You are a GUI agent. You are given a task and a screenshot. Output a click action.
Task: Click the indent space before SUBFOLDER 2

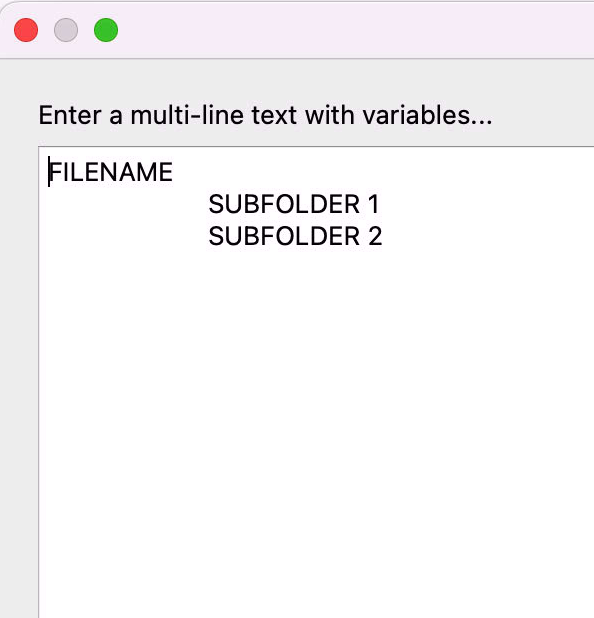click(x=128, y=236)
